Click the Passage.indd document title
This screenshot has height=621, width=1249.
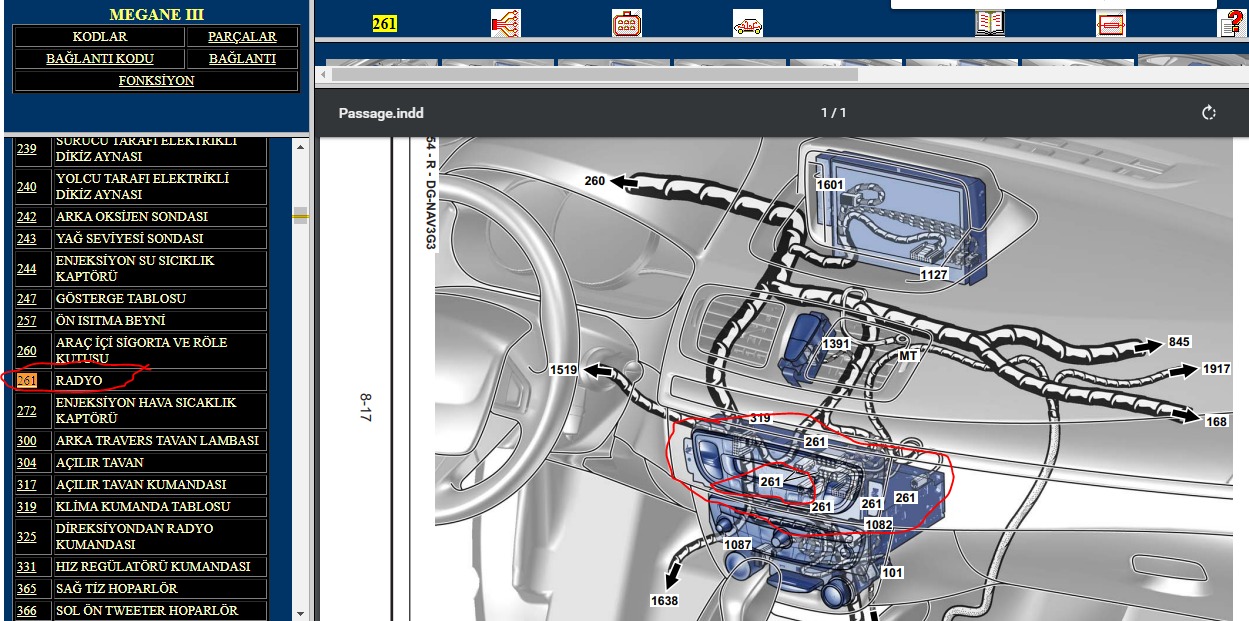(x=381, y=113)
